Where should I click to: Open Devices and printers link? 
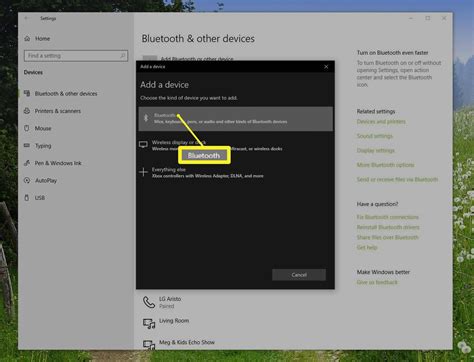coord(381,122)
